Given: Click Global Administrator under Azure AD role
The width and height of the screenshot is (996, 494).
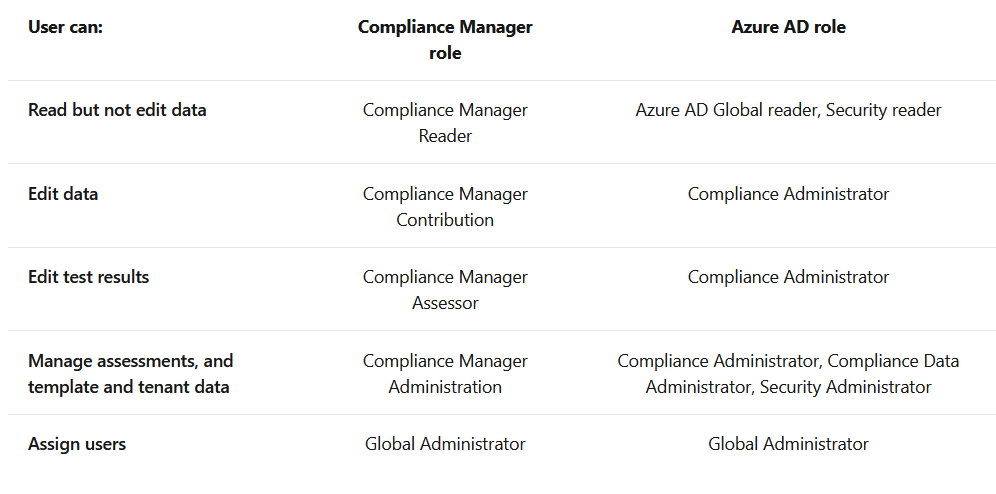Looking at the screenshot, I should pyautogui.click(x=788, y=444).
